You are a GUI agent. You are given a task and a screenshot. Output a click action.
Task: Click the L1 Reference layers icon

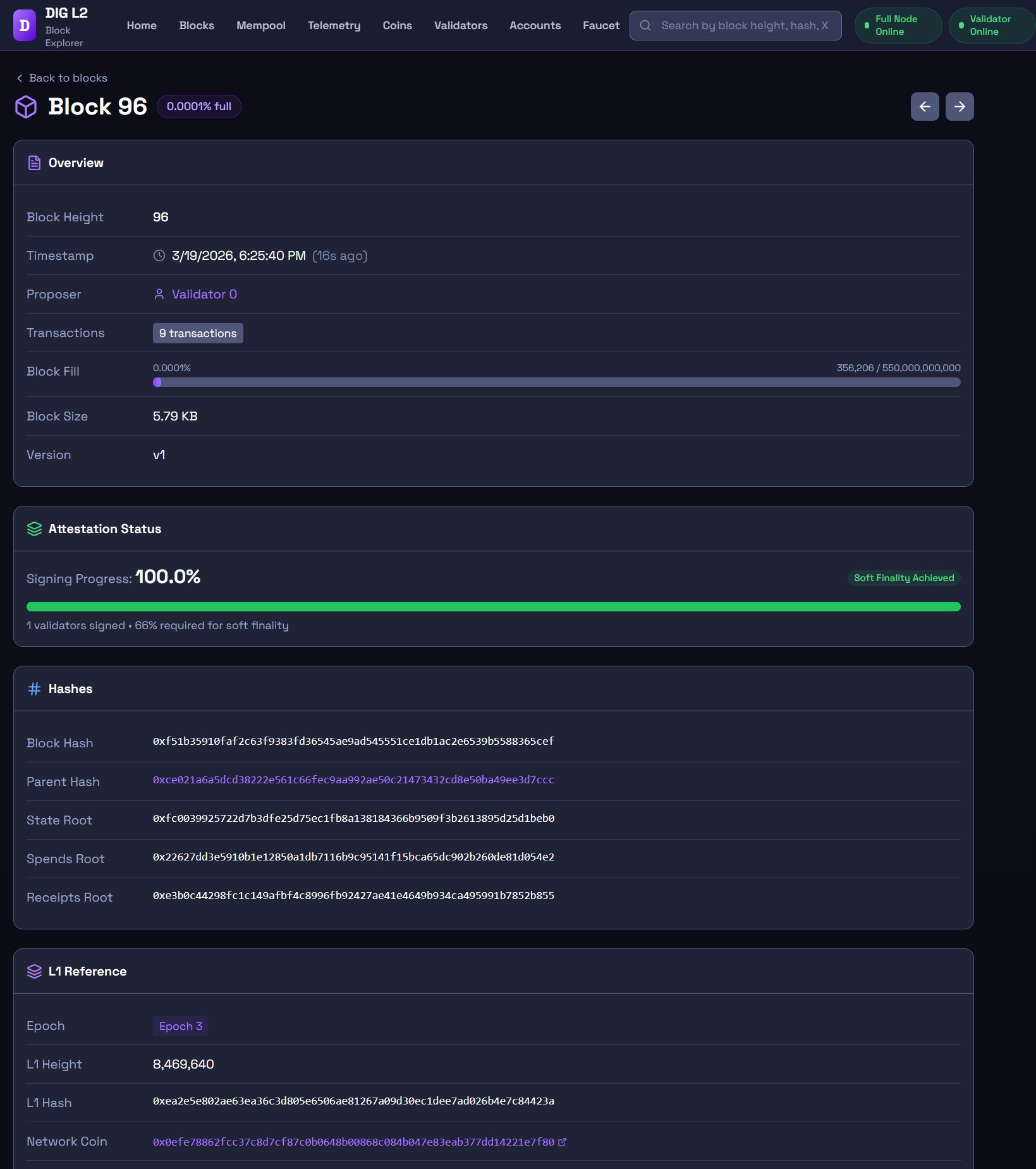(34, 971)
